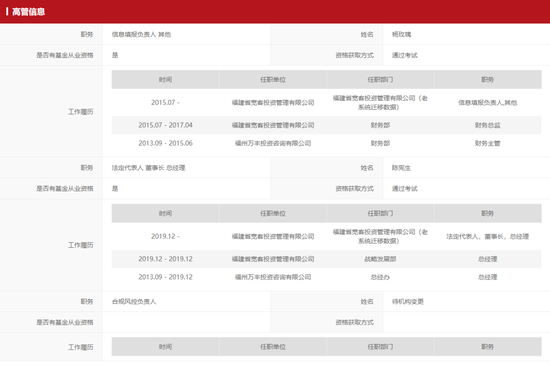Click the name value of the 法定代表人 executive
550x372 pixels.
pyautogui.click(x=401, y=168)
